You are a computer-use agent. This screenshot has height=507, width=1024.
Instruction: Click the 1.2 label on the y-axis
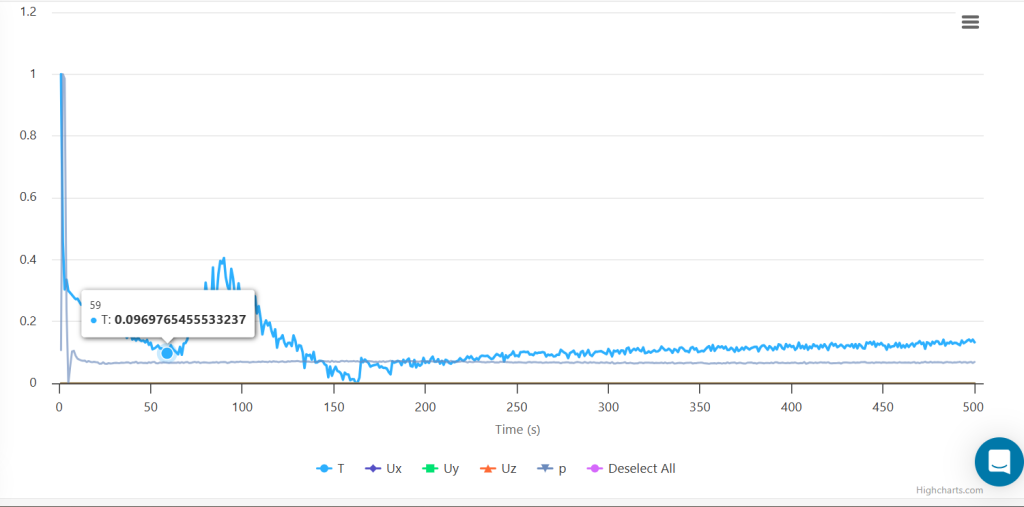[28, 12]
